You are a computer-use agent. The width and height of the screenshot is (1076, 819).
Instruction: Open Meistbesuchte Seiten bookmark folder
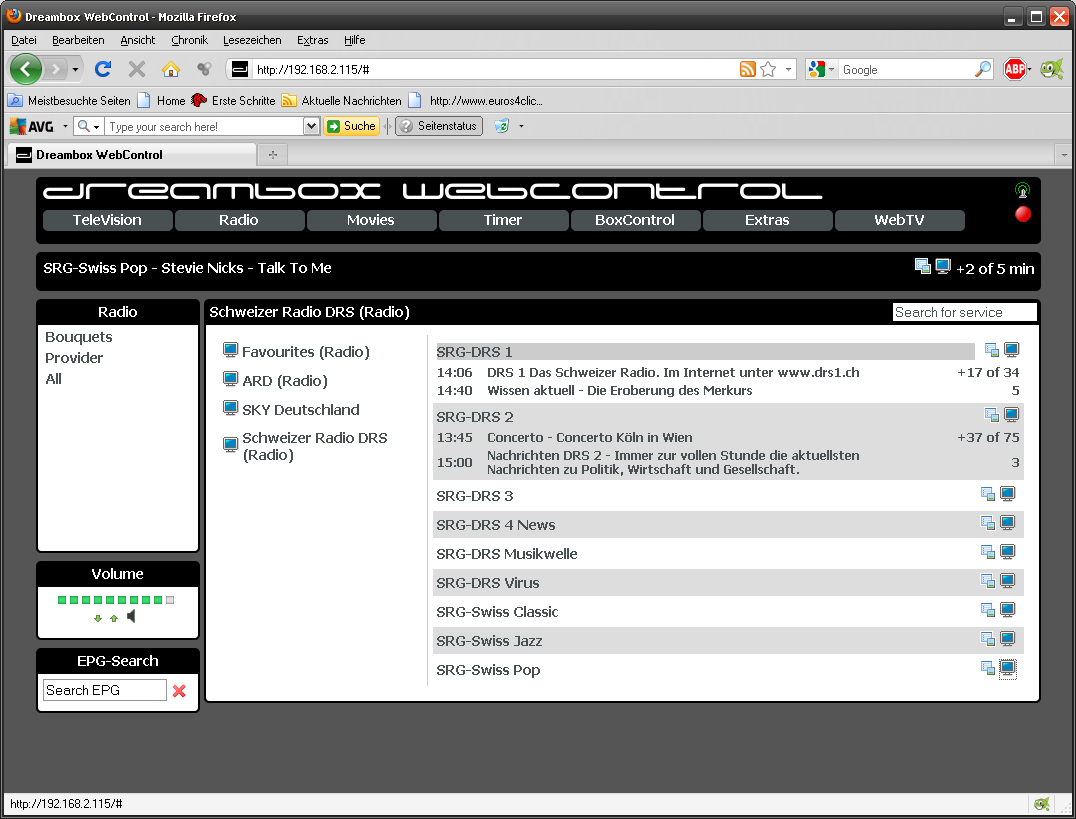(69, 101)
